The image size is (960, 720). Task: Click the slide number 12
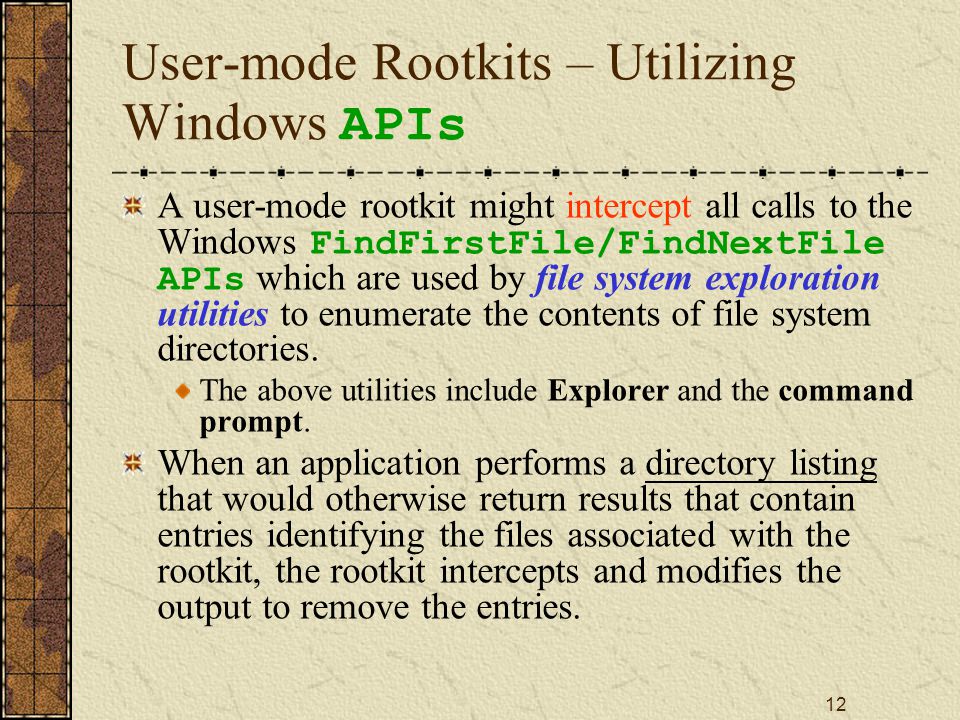coord(836,703)
